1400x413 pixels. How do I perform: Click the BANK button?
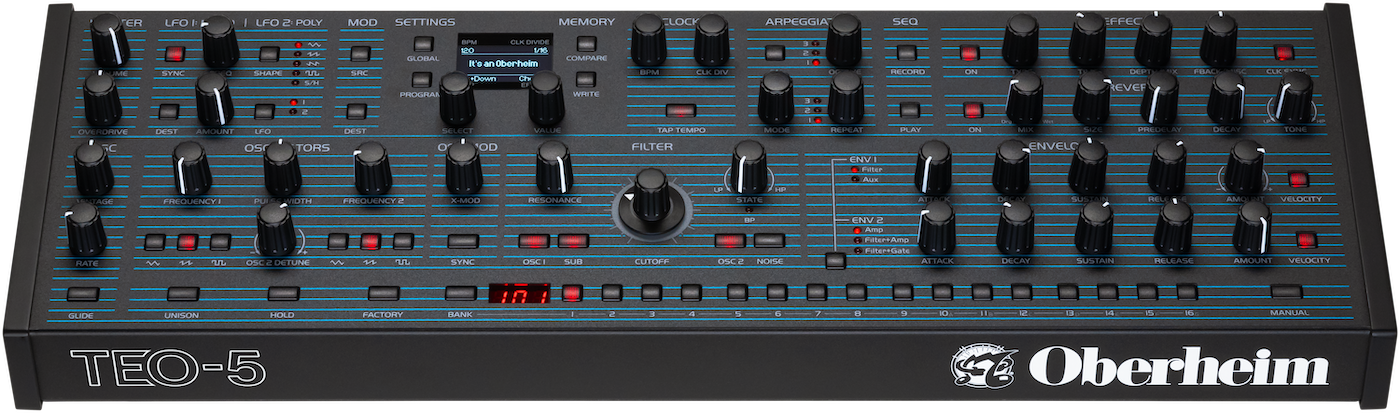461,294
